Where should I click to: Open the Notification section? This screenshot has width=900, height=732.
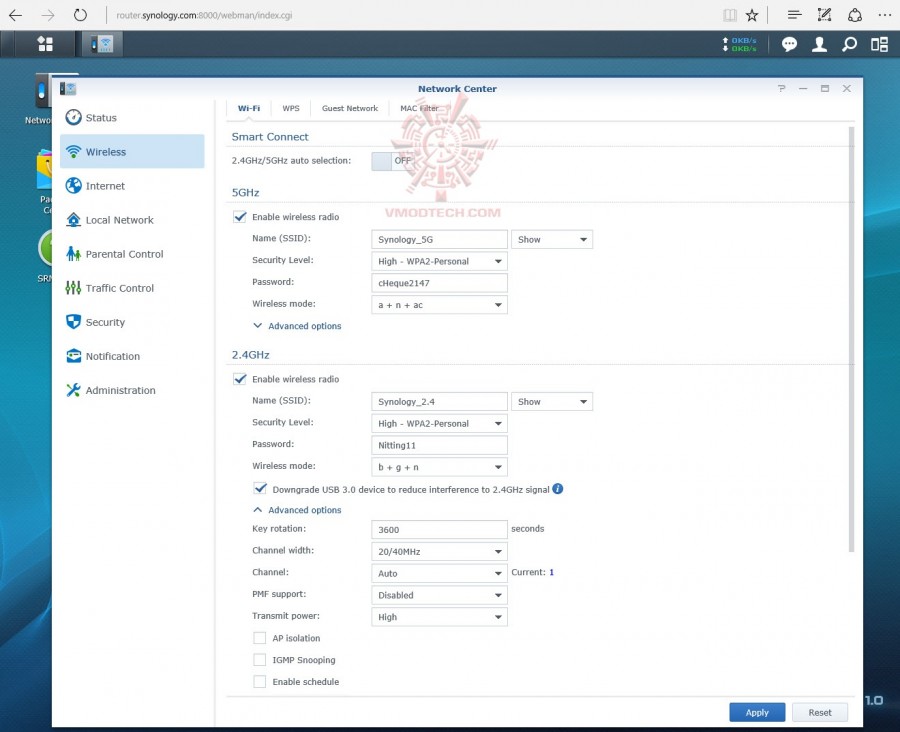click(x=132, y=356)
